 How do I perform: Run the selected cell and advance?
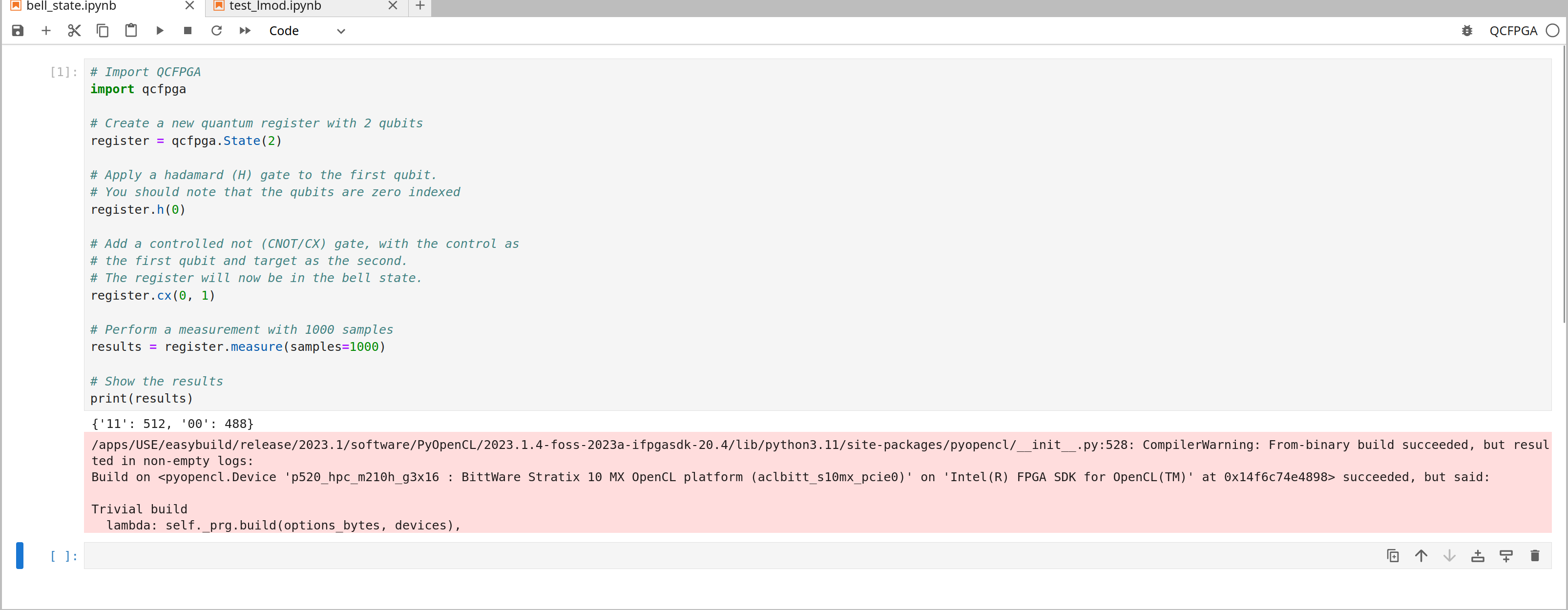click(x=160, y=30)
